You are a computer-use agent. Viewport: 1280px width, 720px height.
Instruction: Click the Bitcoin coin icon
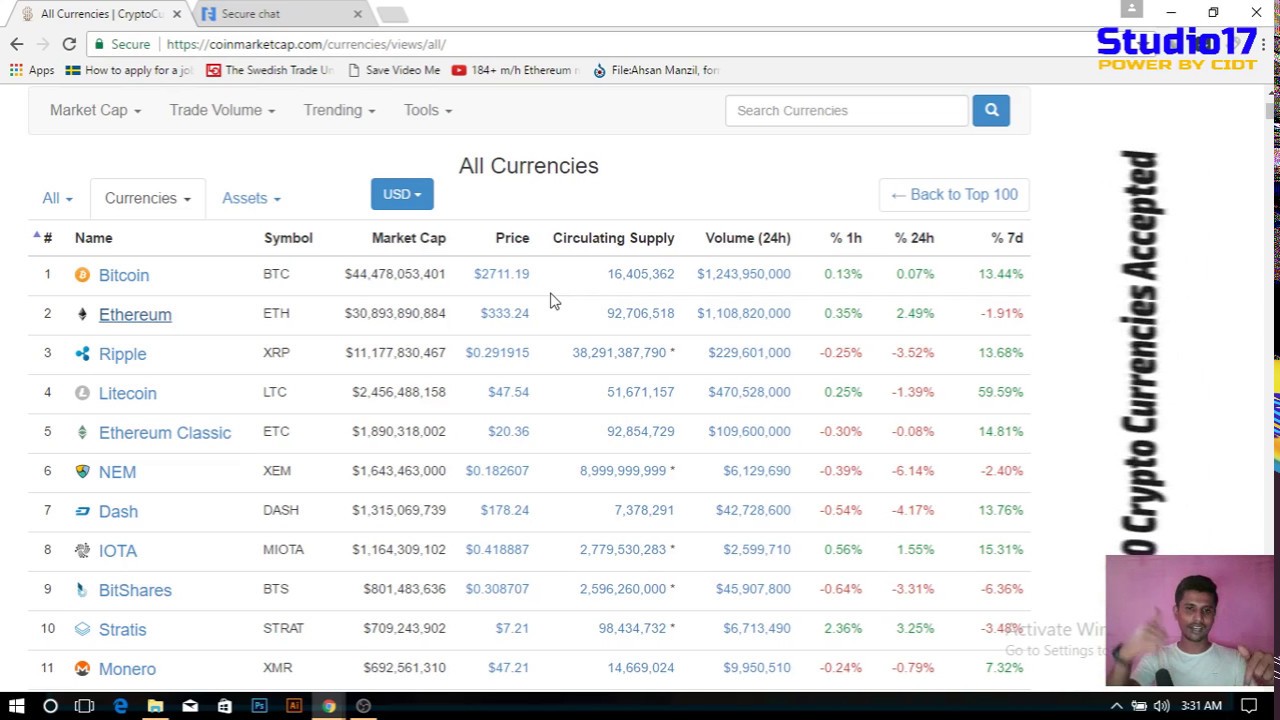tap(82, 275)
